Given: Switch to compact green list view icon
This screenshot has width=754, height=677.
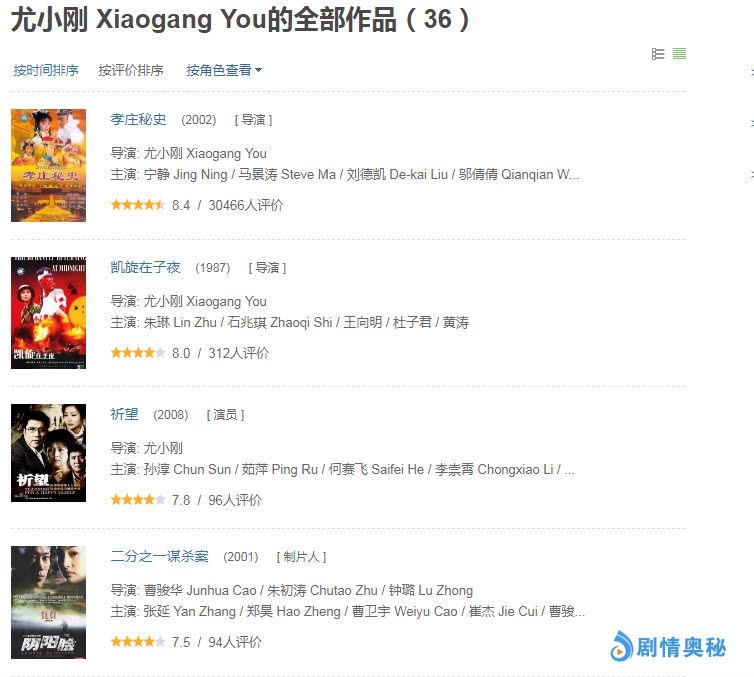Looking at the screenshot, I should coord(679,54).
